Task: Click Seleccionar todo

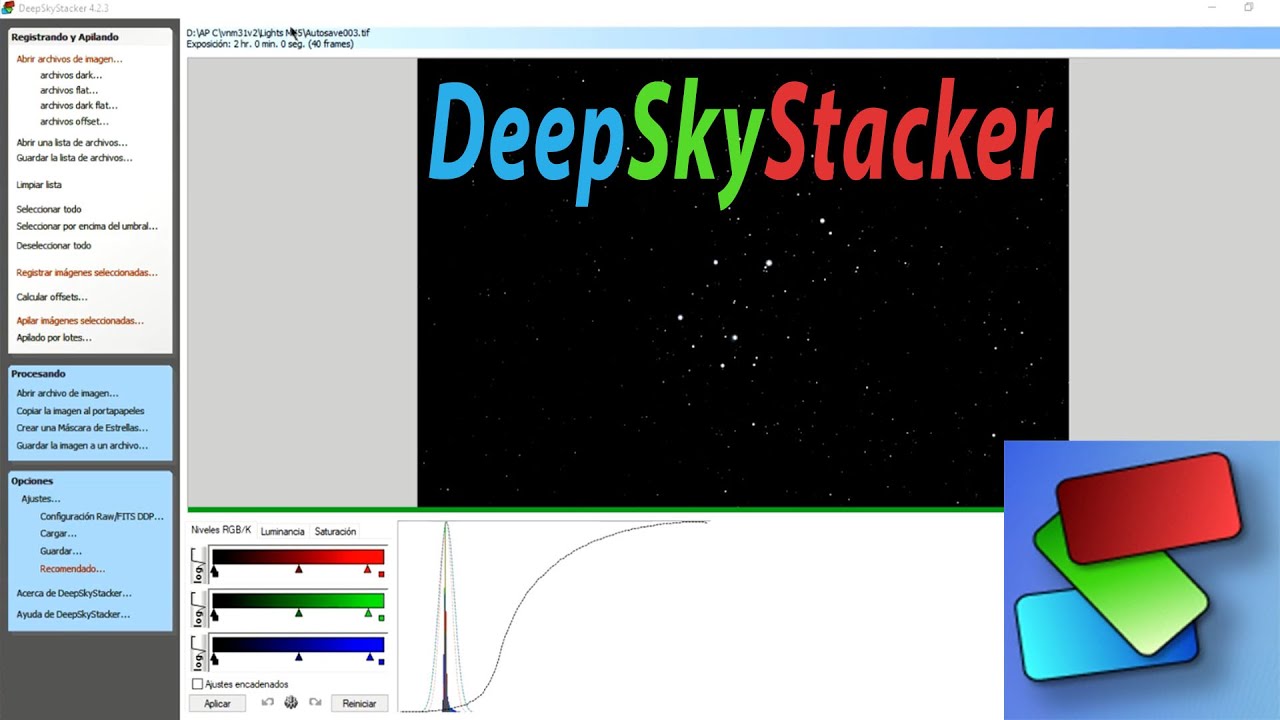Action: [49, 209]
